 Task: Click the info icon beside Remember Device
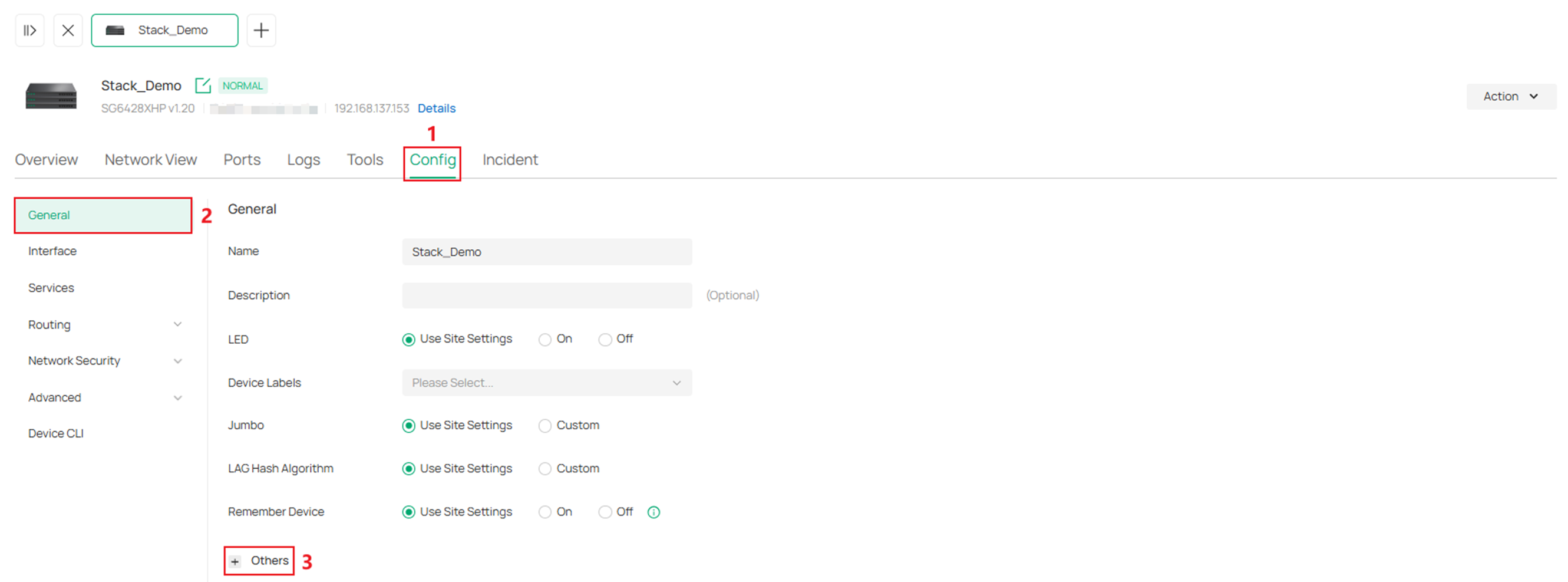(x=653, y=512)
